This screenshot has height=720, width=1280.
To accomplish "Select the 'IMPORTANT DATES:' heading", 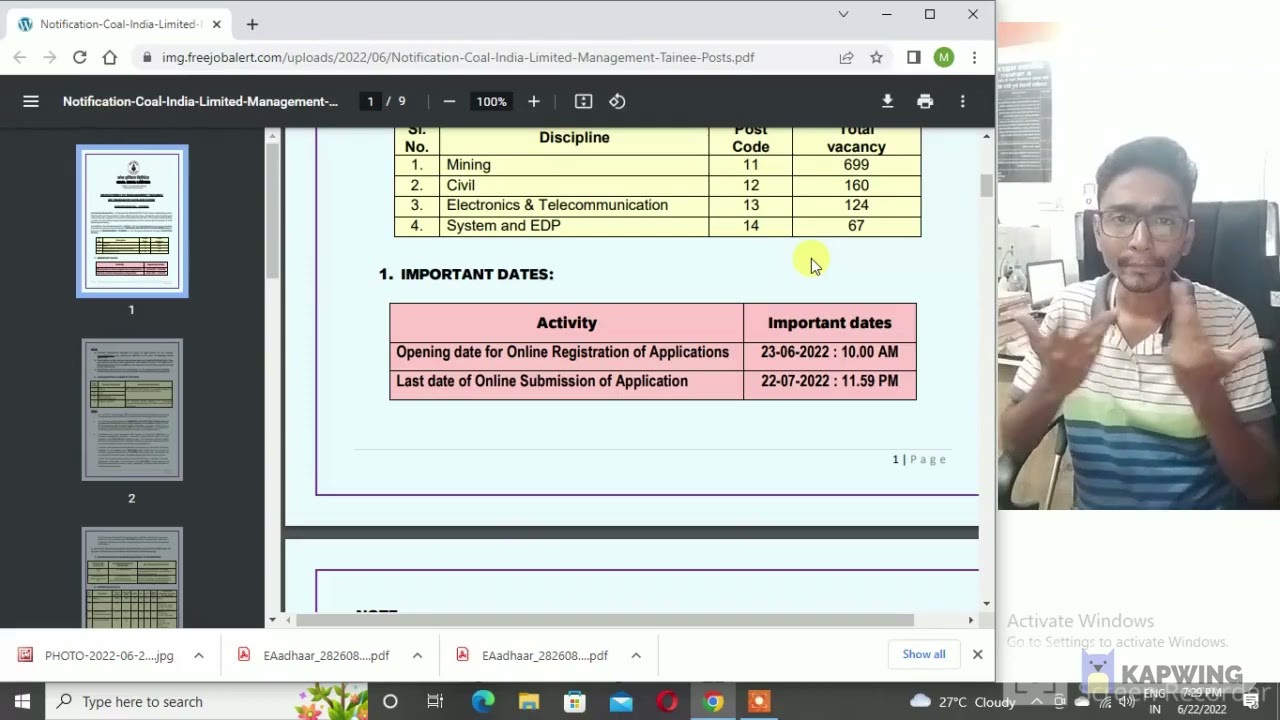I will 477,274.
